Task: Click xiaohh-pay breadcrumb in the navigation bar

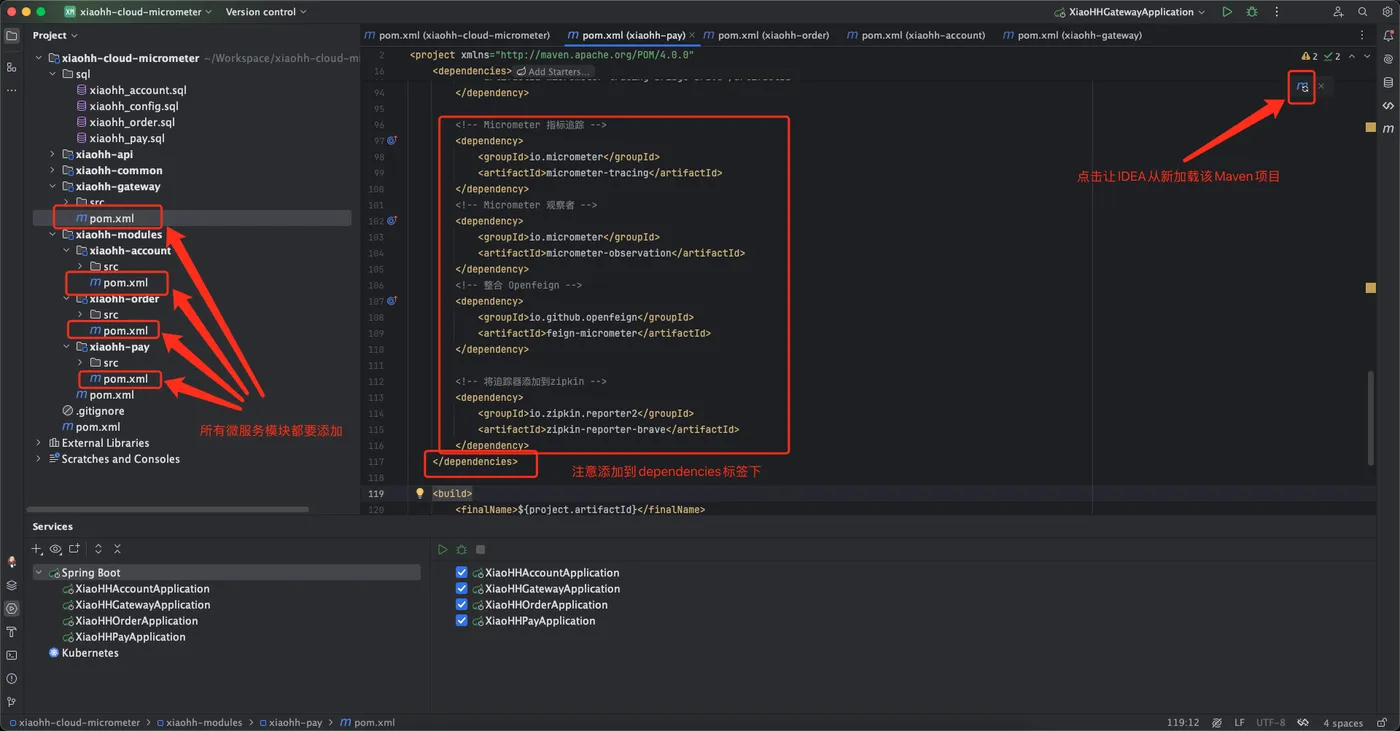Action: (x=291, y=722)
